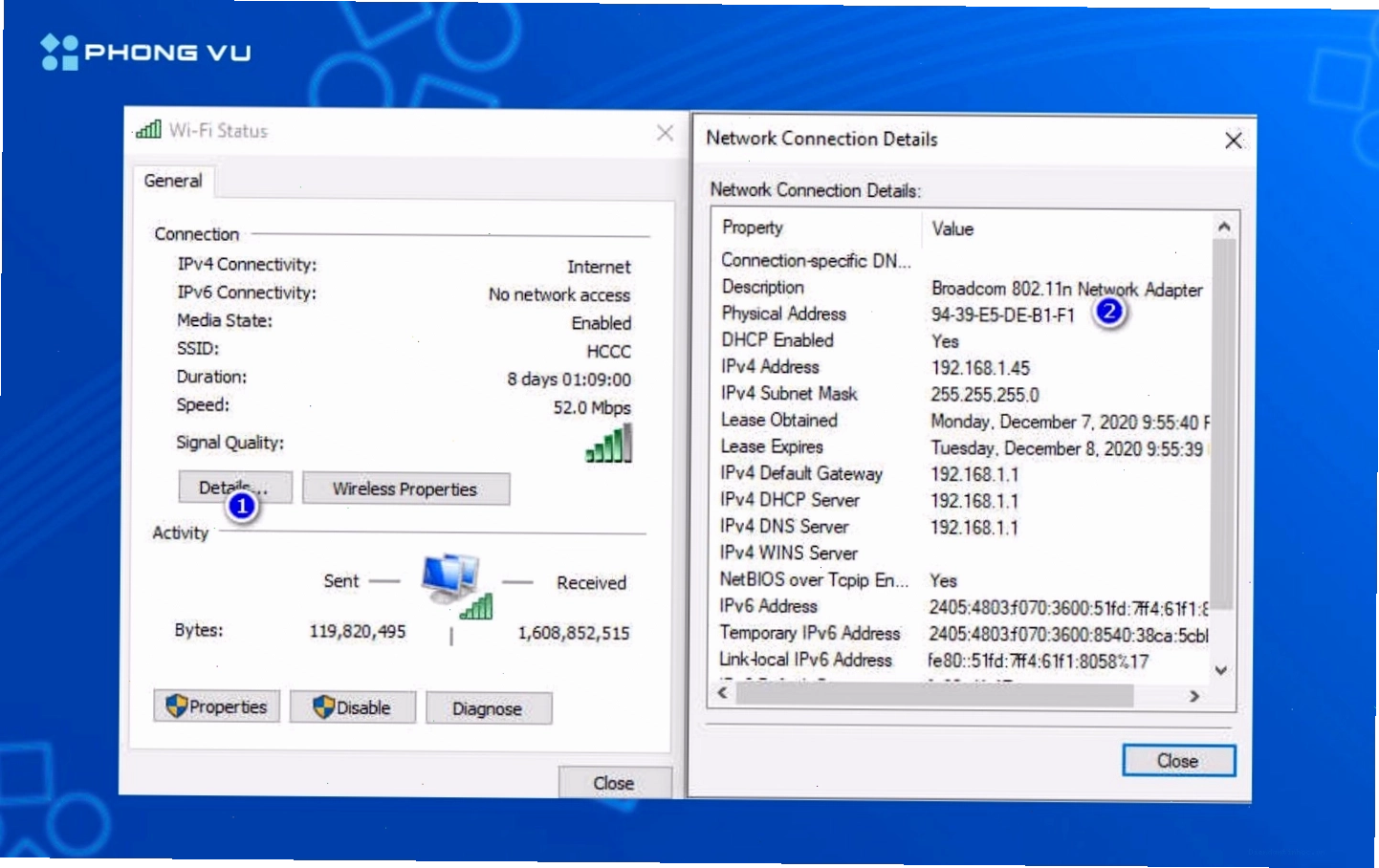The width and height of the screenshot is (1379, 868).
Task: Click the Duration value 8 days 01:09:00
Action: pos(569,380)
